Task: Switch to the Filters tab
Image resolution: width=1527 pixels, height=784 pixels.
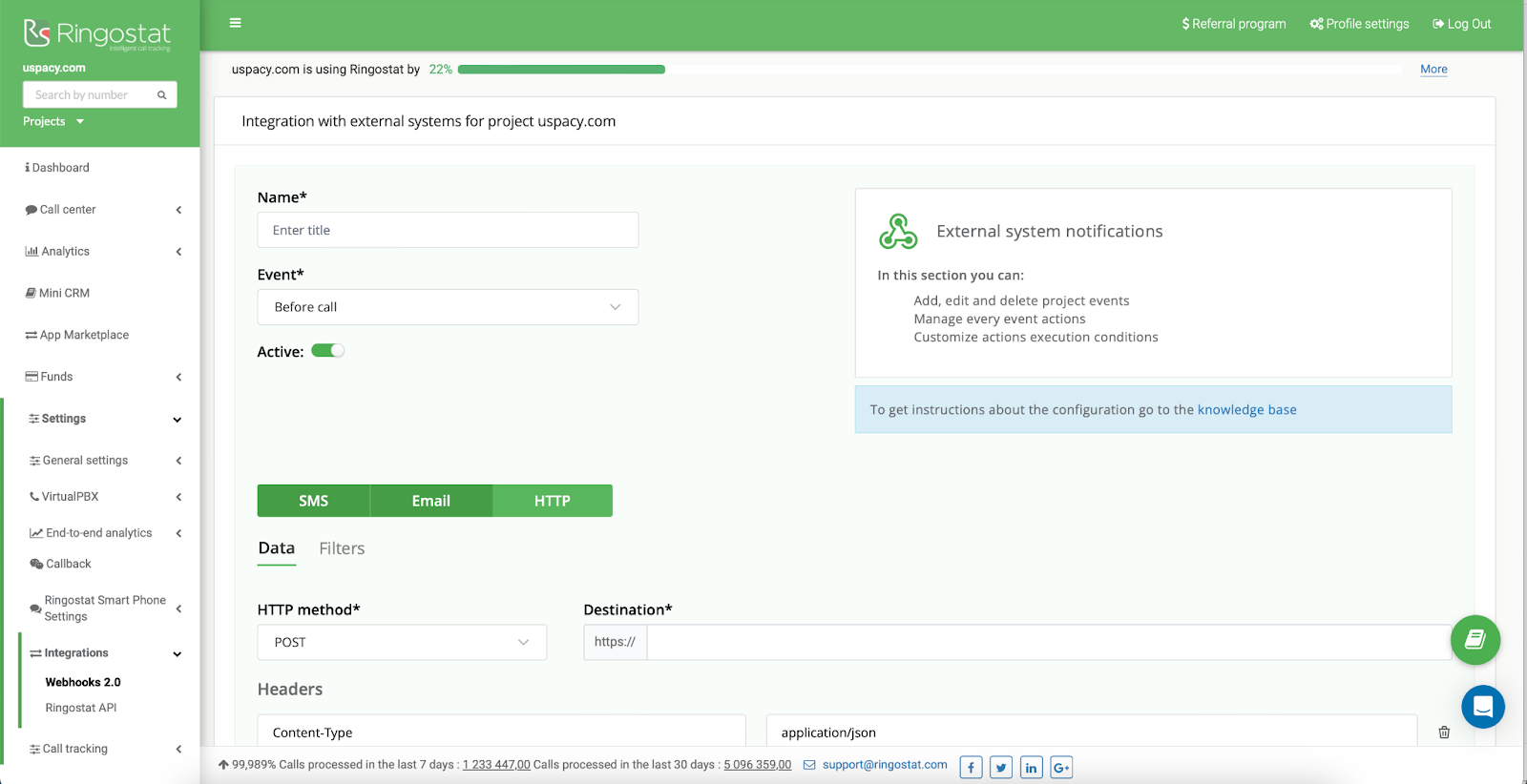Action: [342, 548]
